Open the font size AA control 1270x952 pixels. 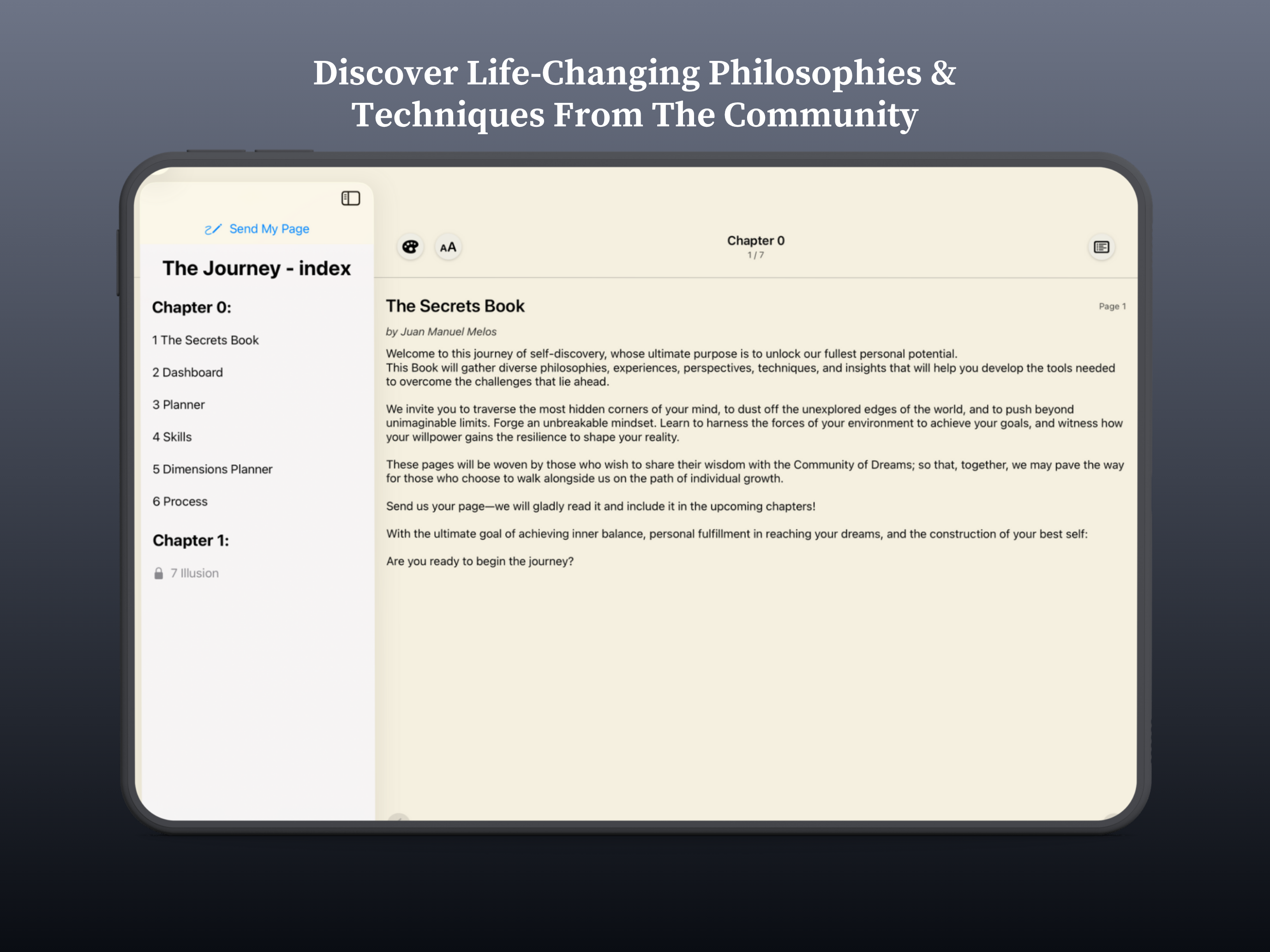click(x=448, y=247)
